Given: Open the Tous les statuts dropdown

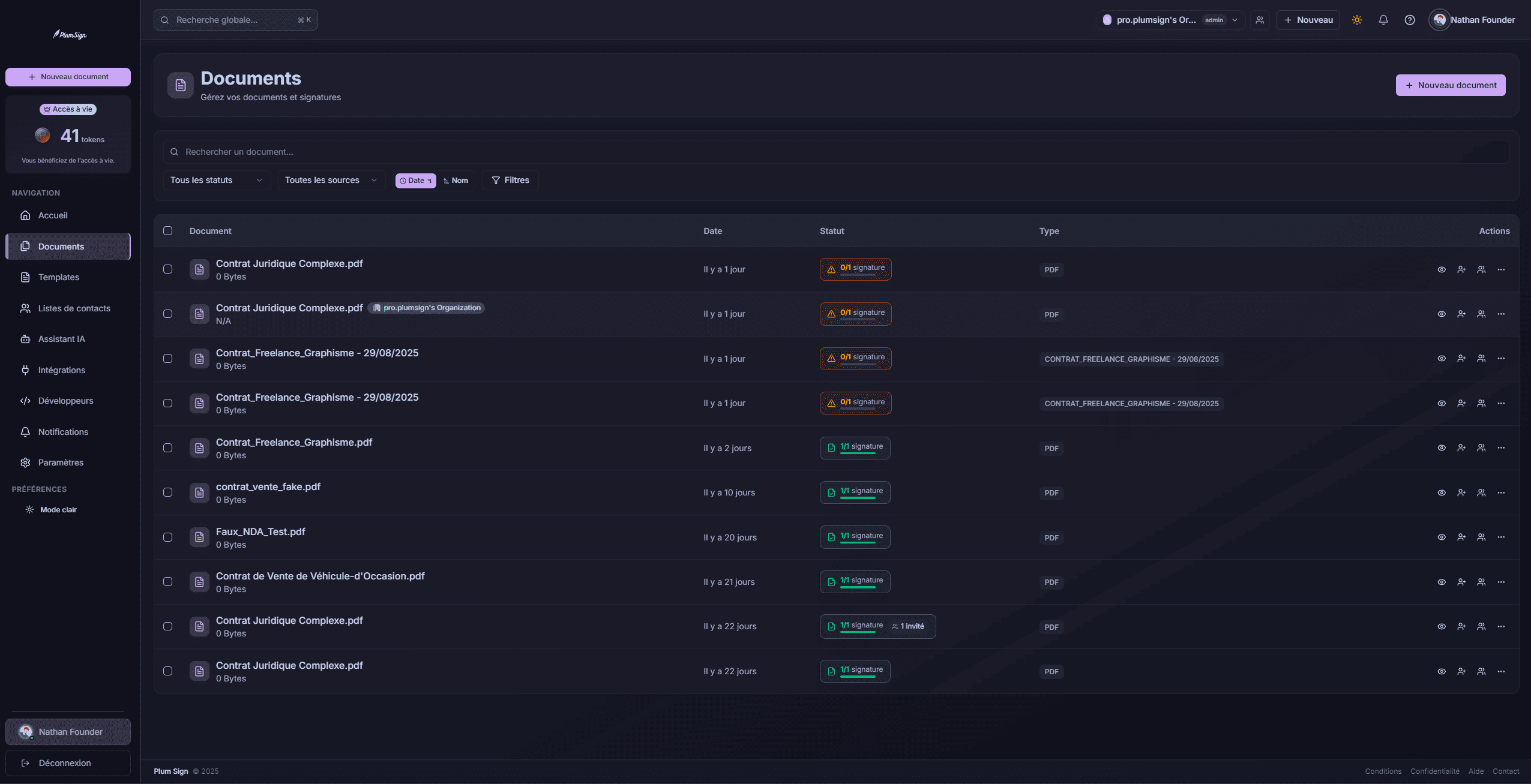Looking at the screenshot, I should (x=217, y=181).
